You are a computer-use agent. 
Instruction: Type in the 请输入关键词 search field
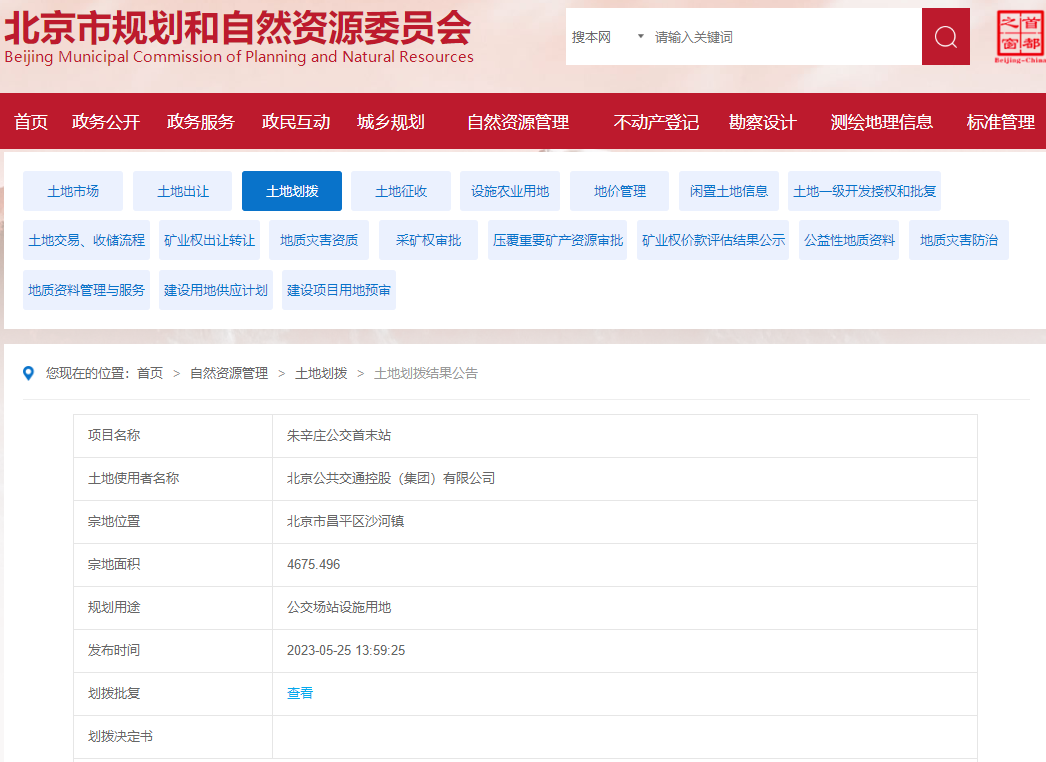point(780,37)
